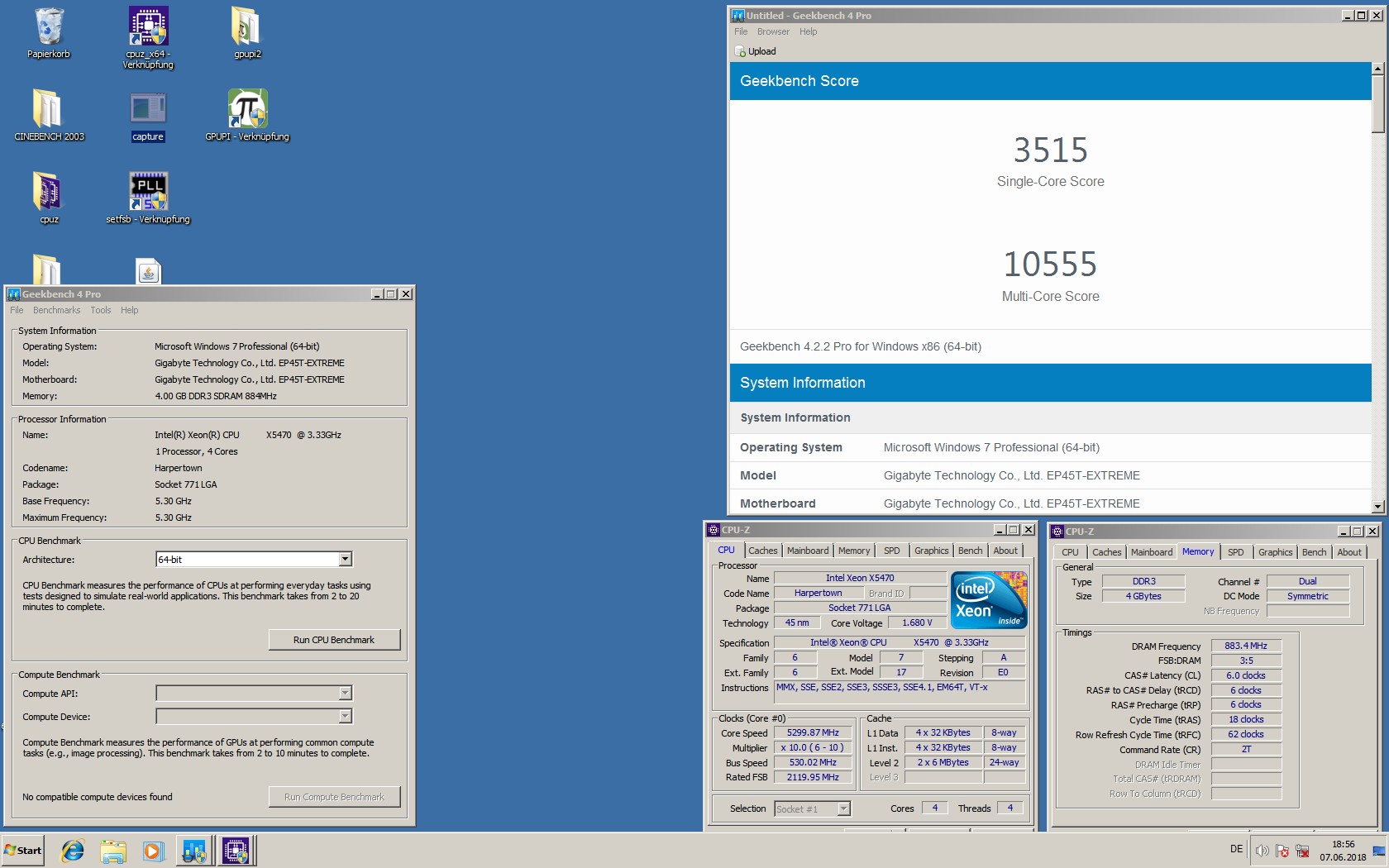Switch to CPU tab in right CPU-Z window
1389x868 pixels.
point(1070,552)
